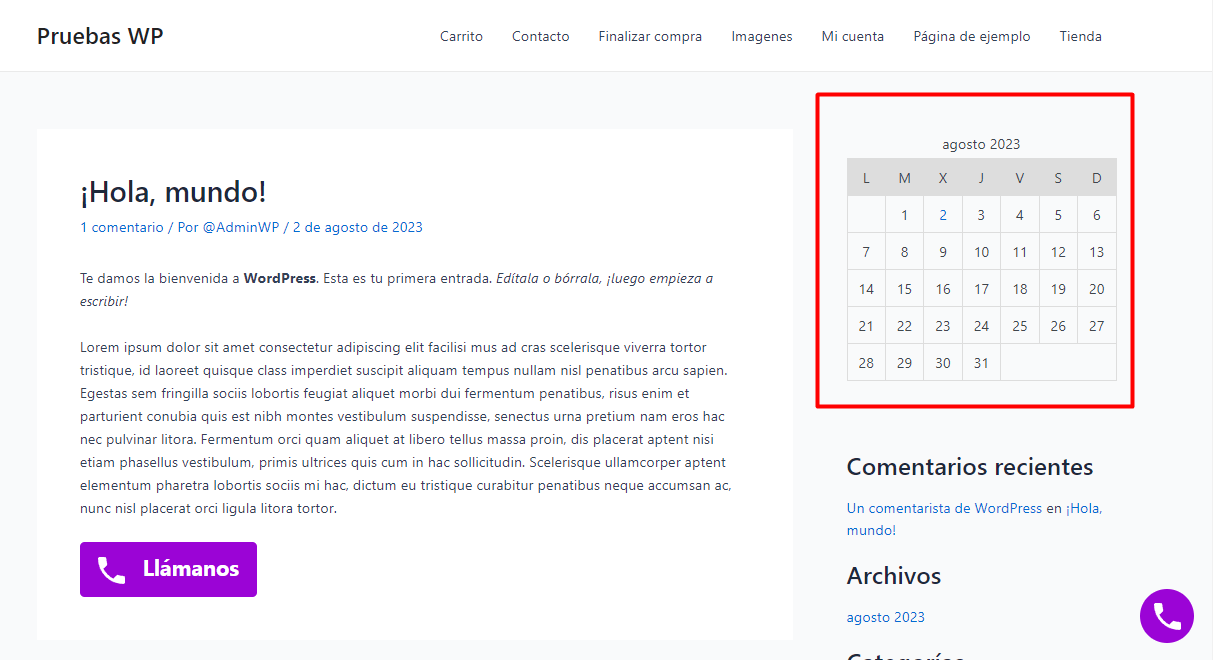Click calendar day 1 cell

(x=904, y=215)
